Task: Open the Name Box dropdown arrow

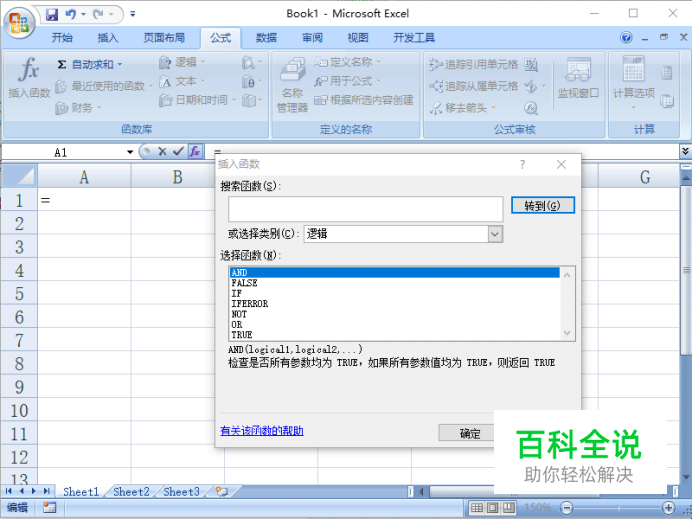Action: tap(130, 152)
